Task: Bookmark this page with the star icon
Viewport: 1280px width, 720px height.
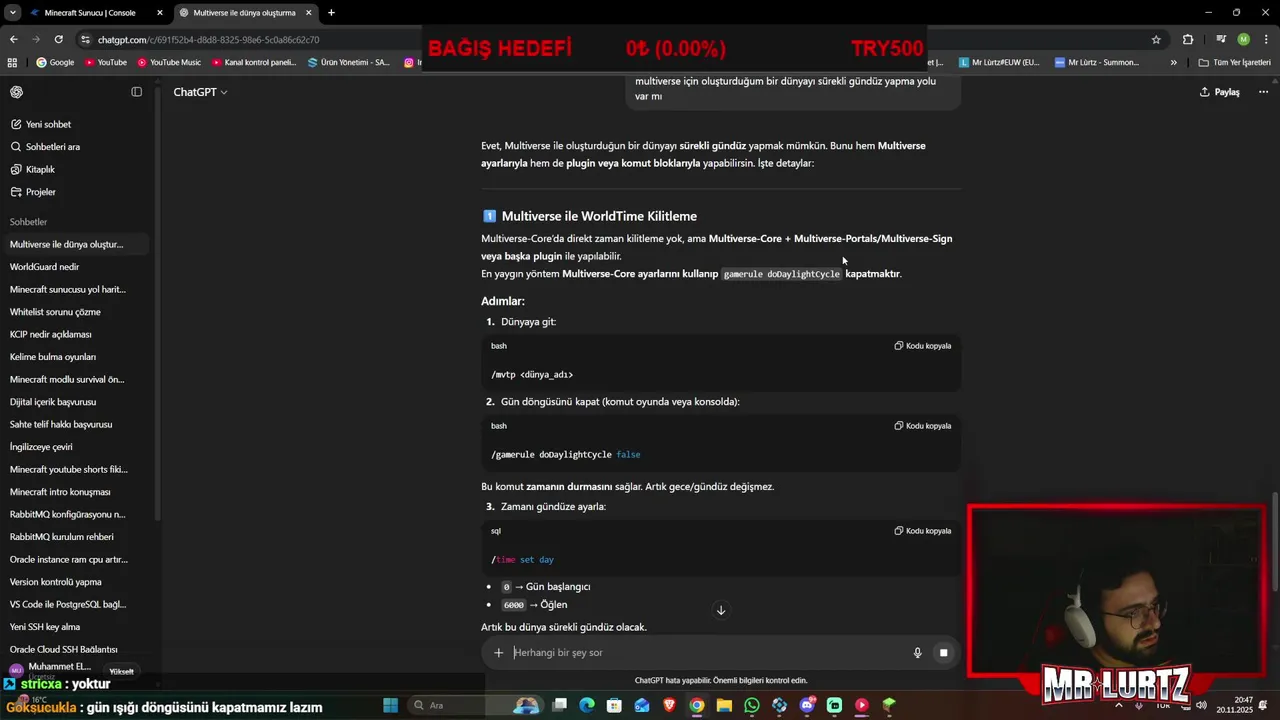Action: (1156, 39)
